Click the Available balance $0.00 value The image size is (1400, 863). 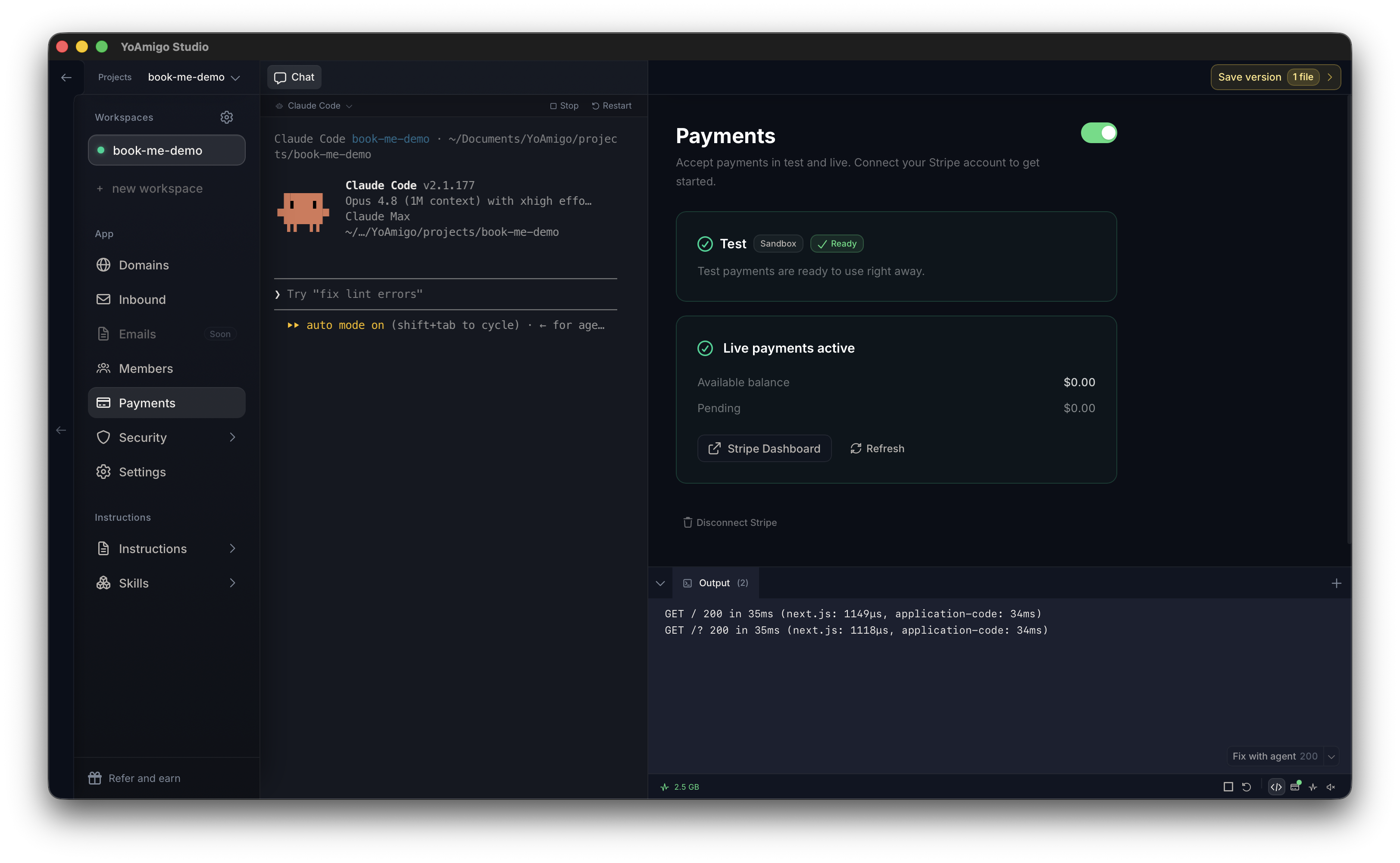click(1079, 382)
